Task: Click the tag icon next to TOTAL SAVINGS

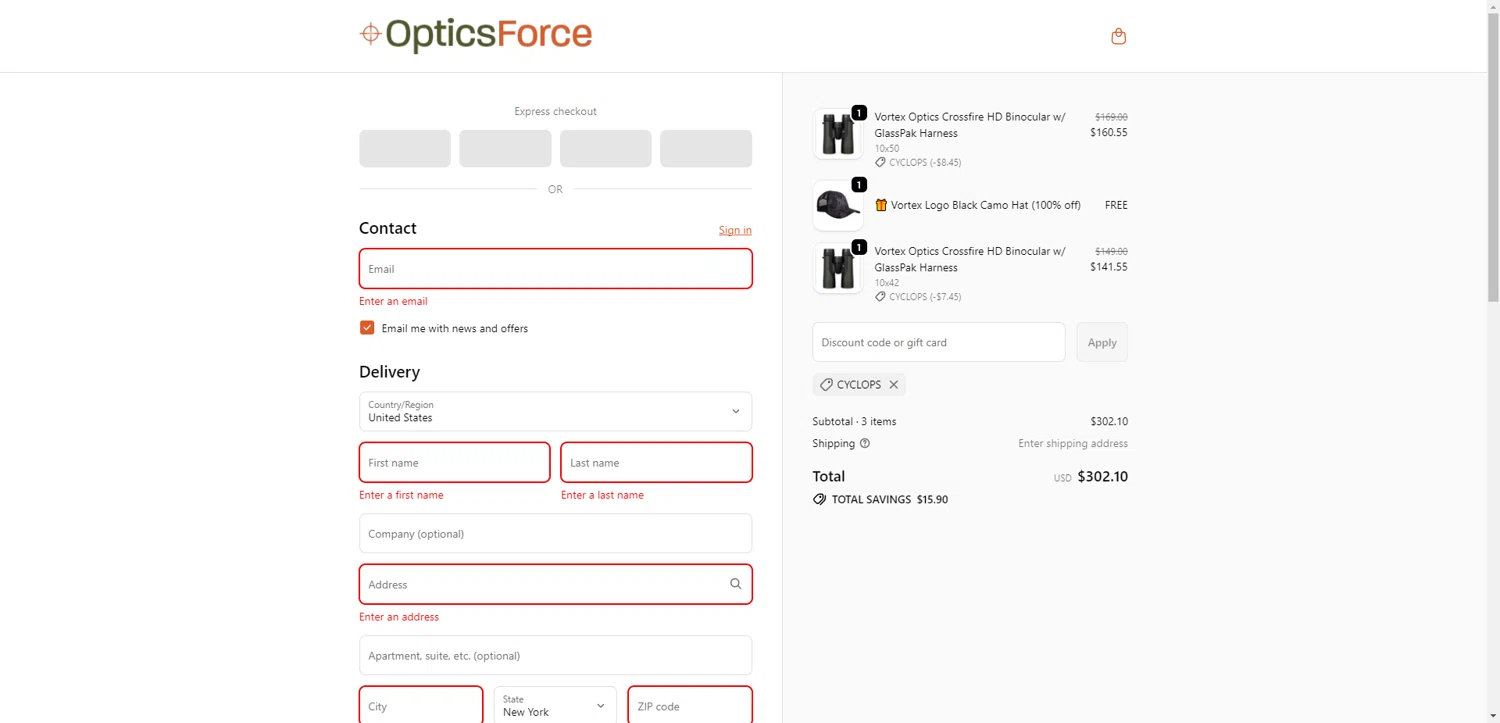Action: coord(820,499)
